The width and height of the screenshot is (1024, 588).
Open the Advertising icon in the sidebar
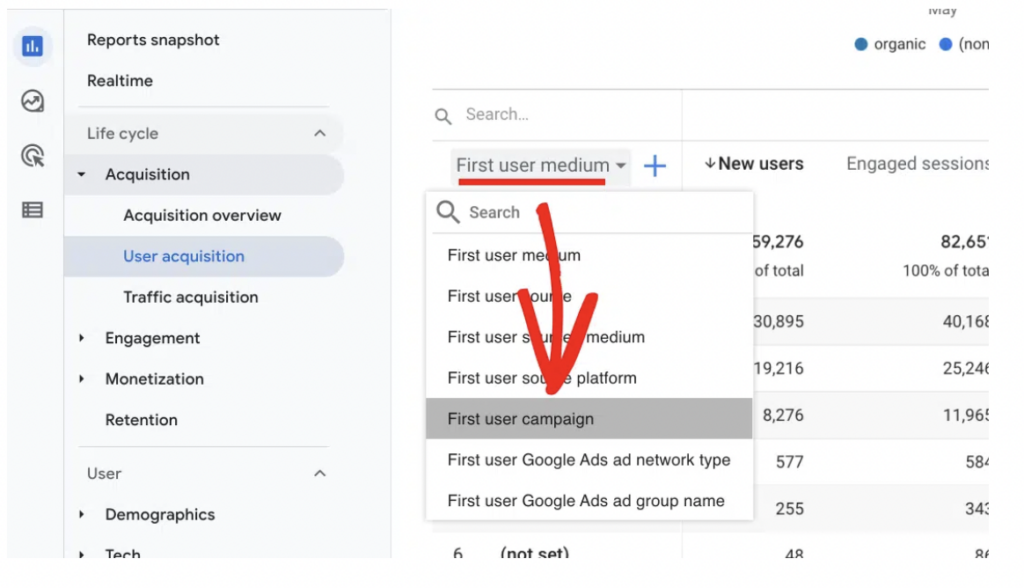coord(33,155)
